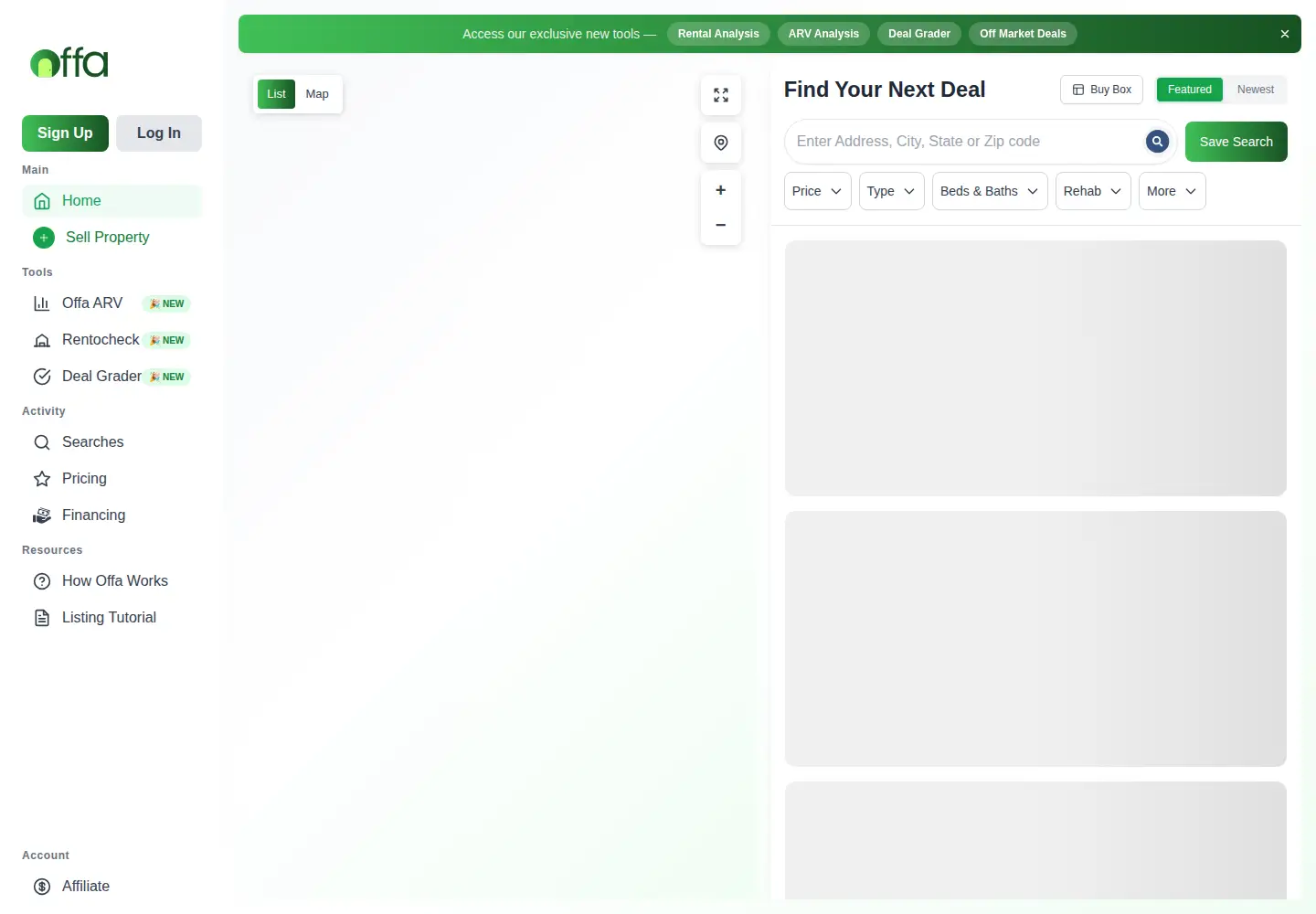This screenshot has height=914, width=1316.
Task: Click the Sign Up button
Action: 65,133
